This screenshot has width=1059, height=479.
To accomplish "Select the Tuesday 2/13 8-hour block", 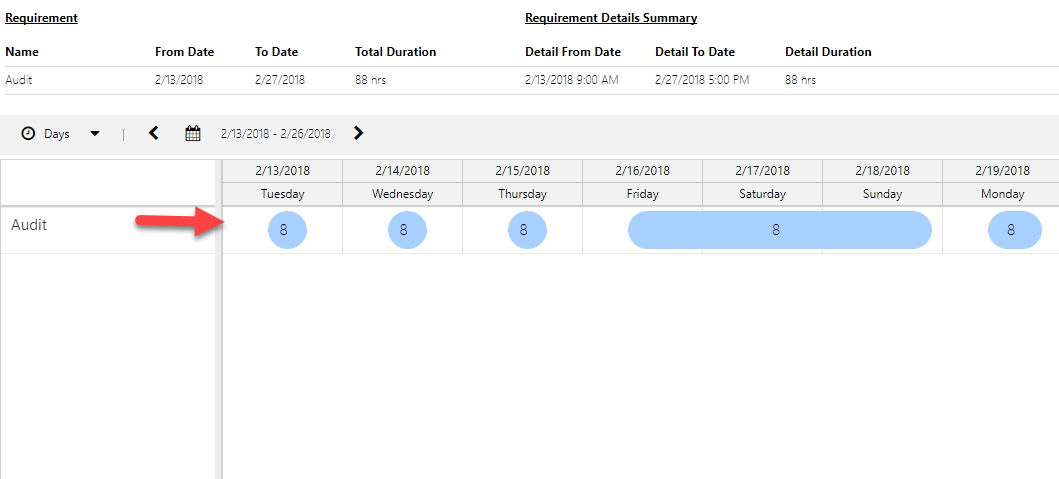I will click(x=287, y=230).
